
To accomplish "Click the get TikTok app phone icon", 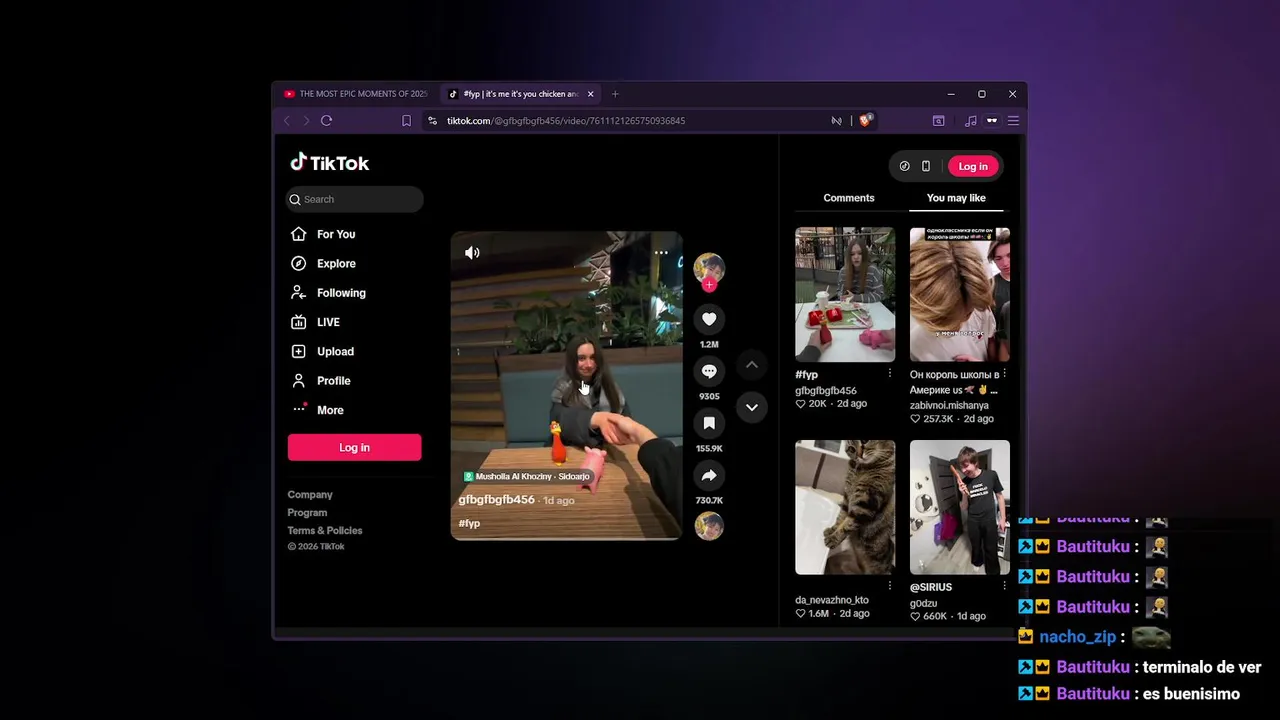I will (x=926, y=166).
